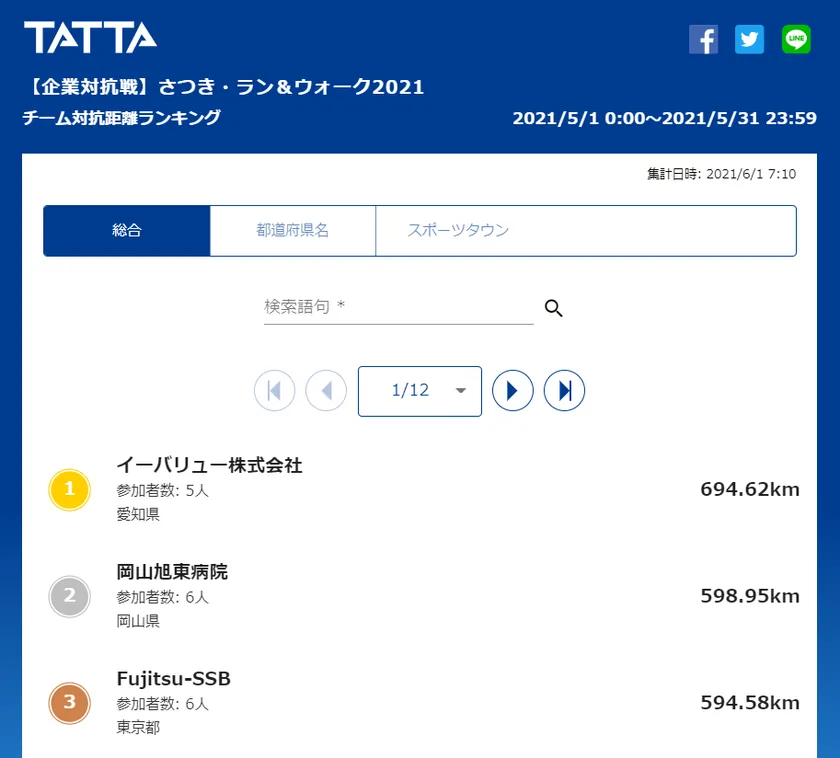The height and width of the screenshot is (758, 840).
Task: Focus the 検索語句 search field
Action: tap(398, 307)
